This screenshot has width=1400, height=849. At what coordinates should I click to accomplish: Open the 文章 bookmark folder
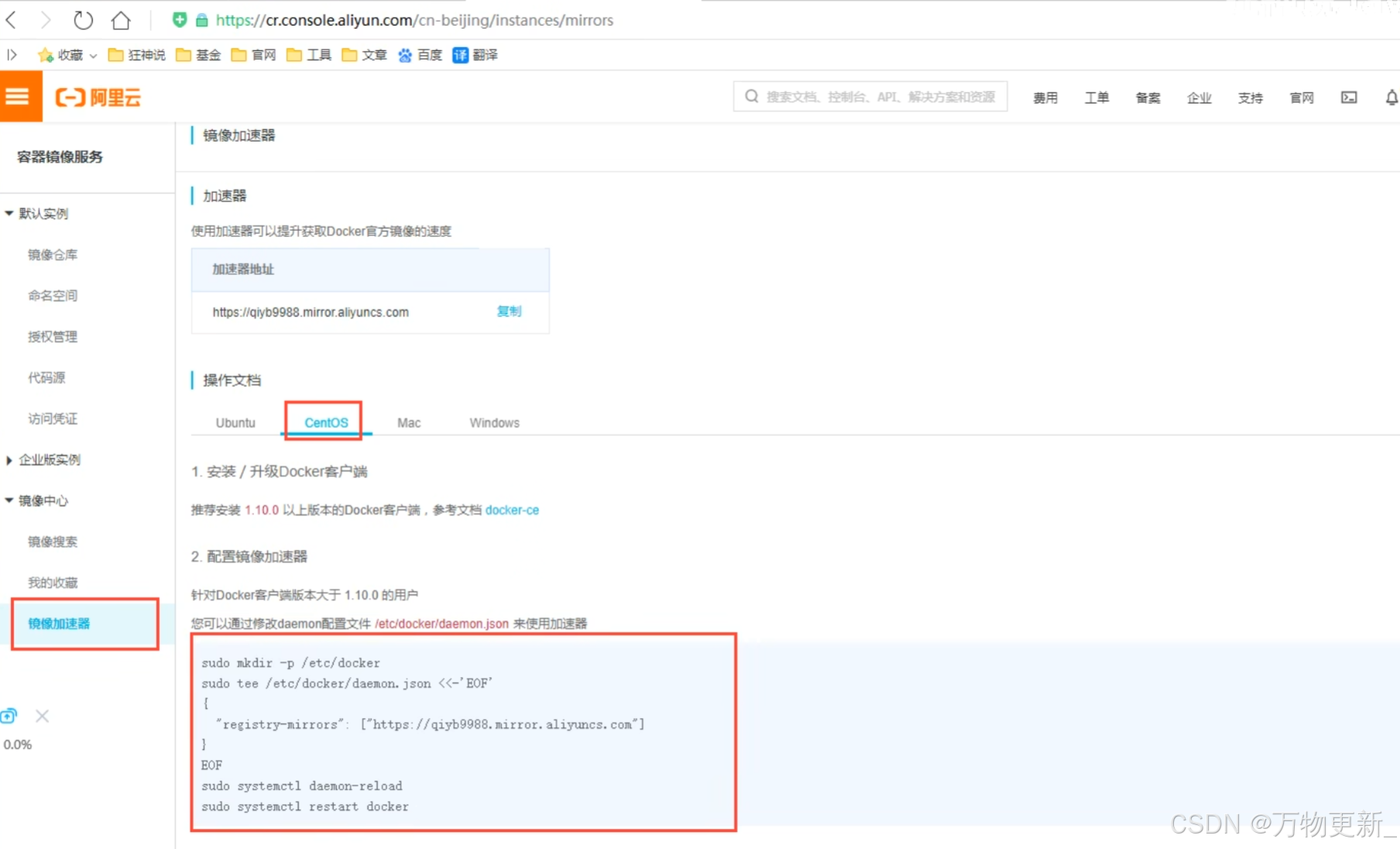(364, 54)
